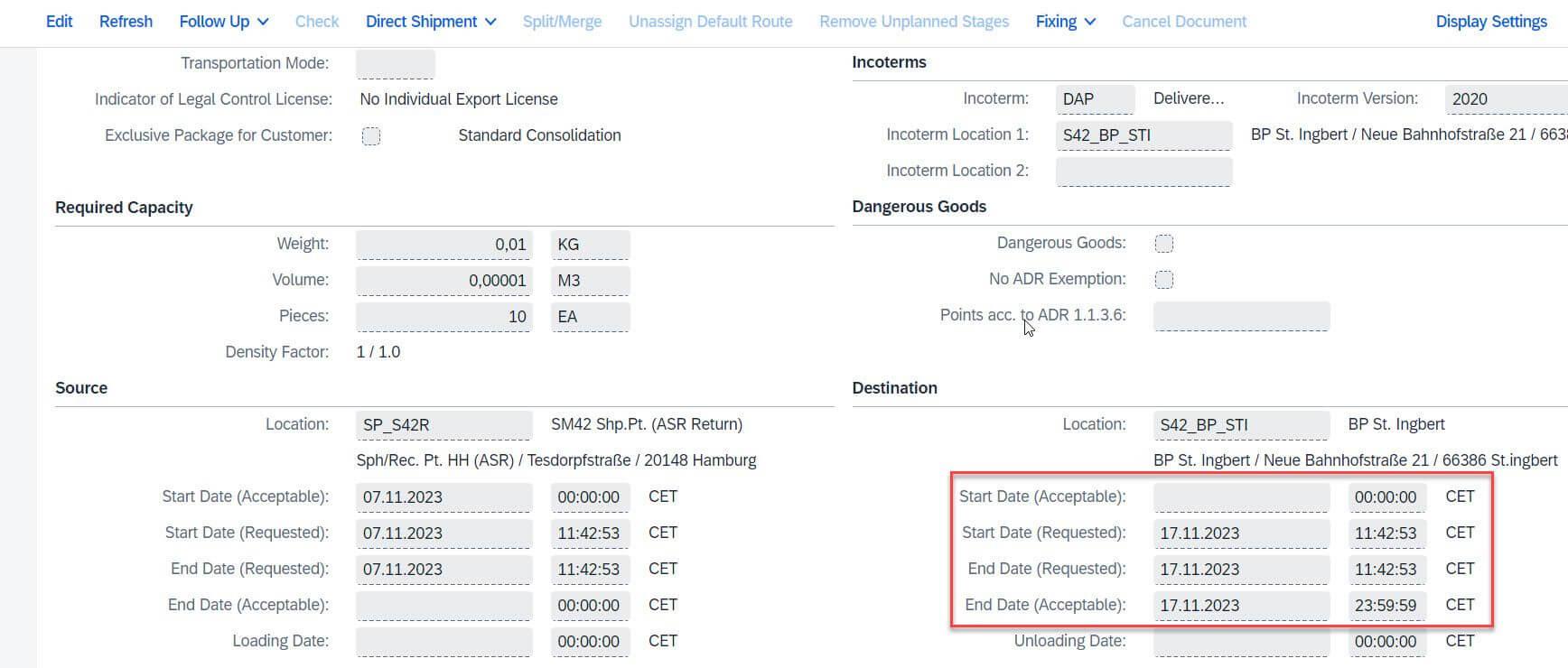Viewport: 1568px width, 668px height.
Task: Click the Incoterm field showing DAP
Action: (1095, 99)
